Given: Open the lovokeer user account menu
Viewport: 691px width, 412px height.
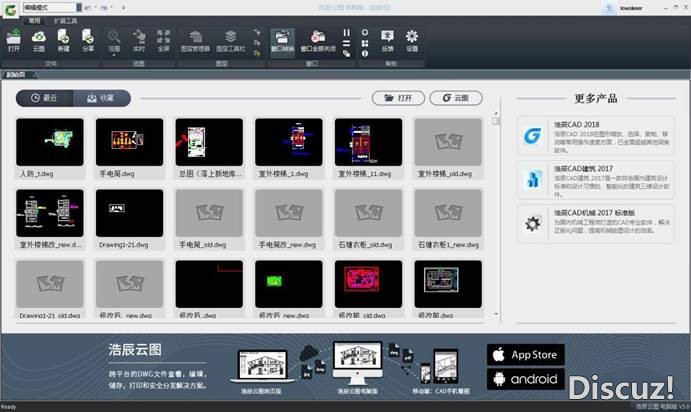Looking at the screenshot, I should (631, 7).
